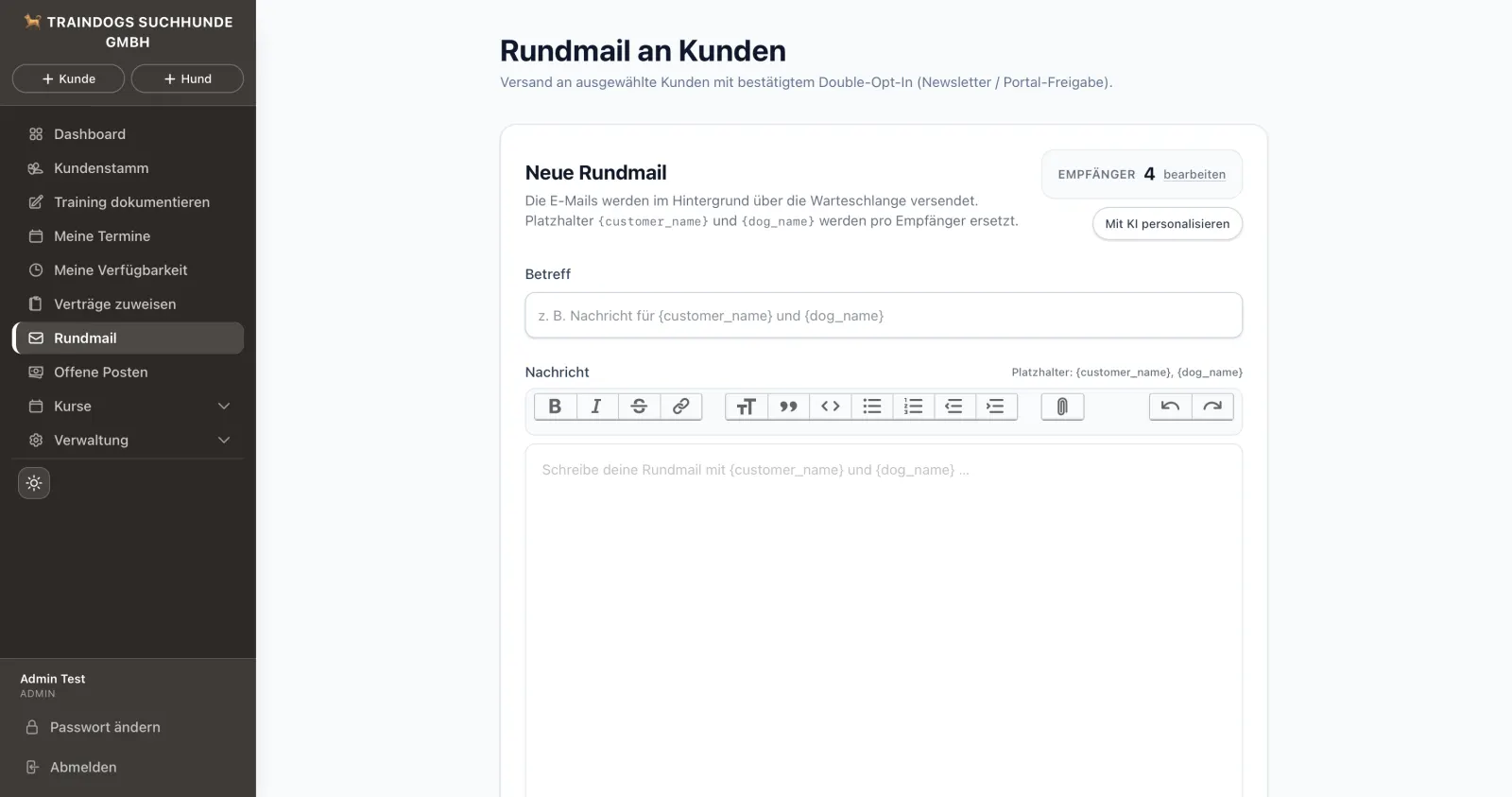Expand the Kurse submenu chevron
1512x797 pixels.
pyautogui.click(x=224, y=407)
